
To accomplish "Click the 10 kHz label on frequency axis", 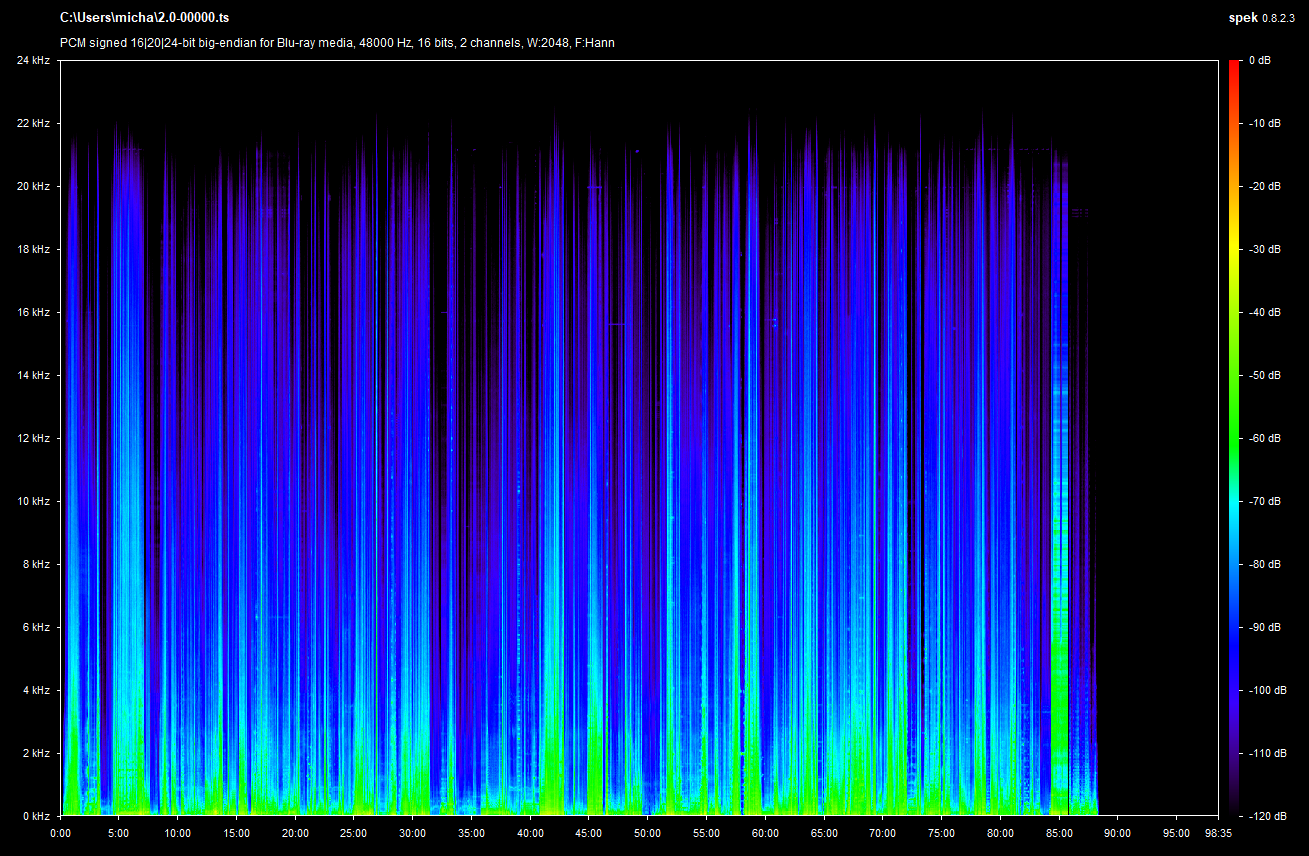I will [x=34, y=501].
